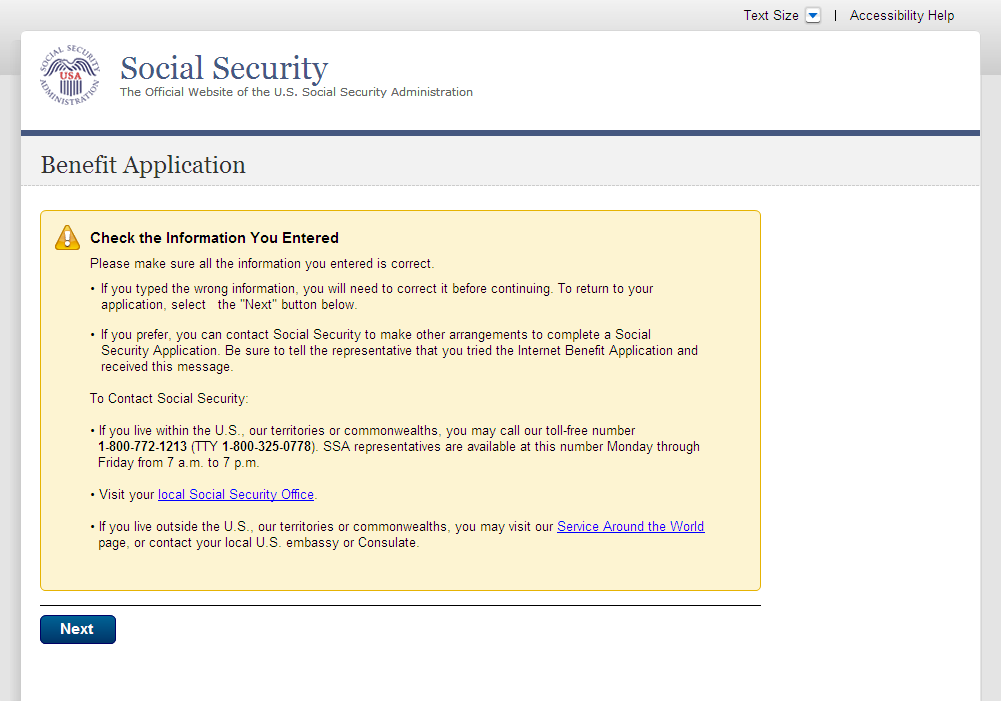Click the yellow warning triangle icon
The image size is (1008, 708).
67,237
